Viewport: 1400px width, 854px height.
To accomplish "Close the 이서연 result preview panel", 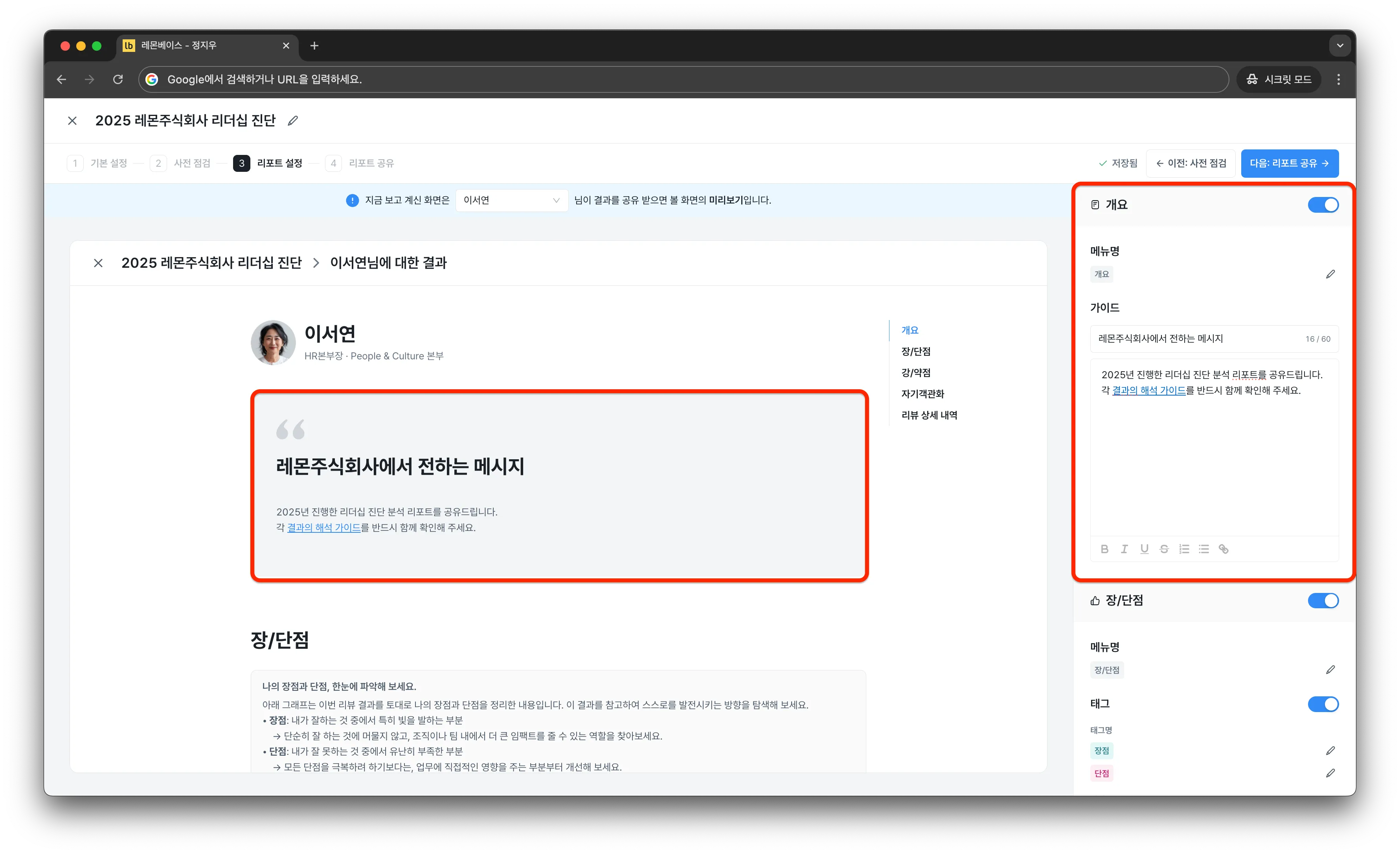I will (98, 263).
